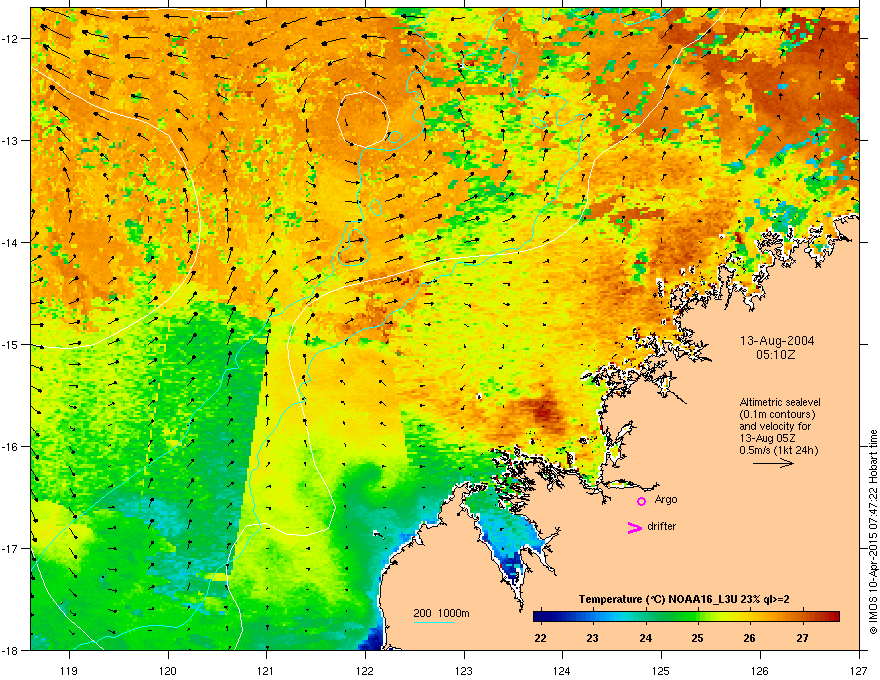Click the 'Argo' legend label
The image size is (880, 680).
pos(666,499)
